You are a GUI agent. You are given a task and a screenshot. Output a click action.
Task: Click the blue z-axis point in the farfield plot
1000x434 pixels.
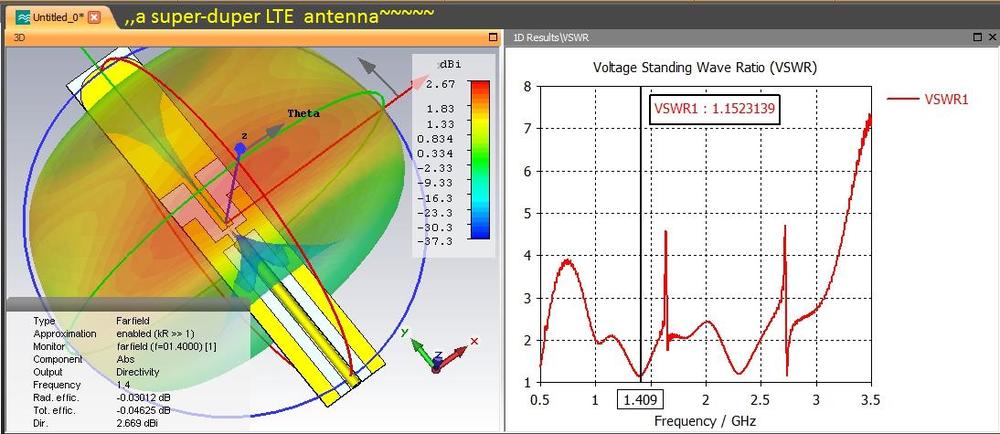pos(239,148)
